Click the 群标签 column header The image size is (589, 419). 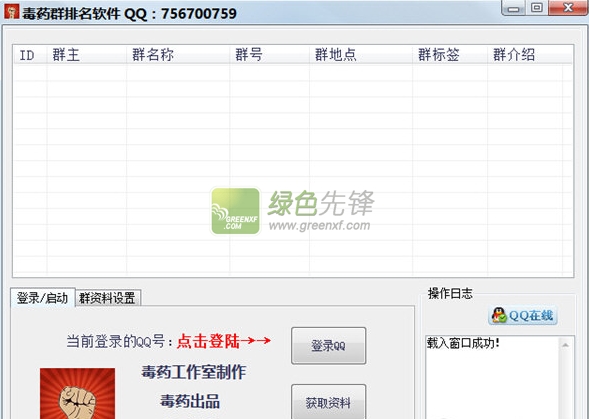click(450, 55)
